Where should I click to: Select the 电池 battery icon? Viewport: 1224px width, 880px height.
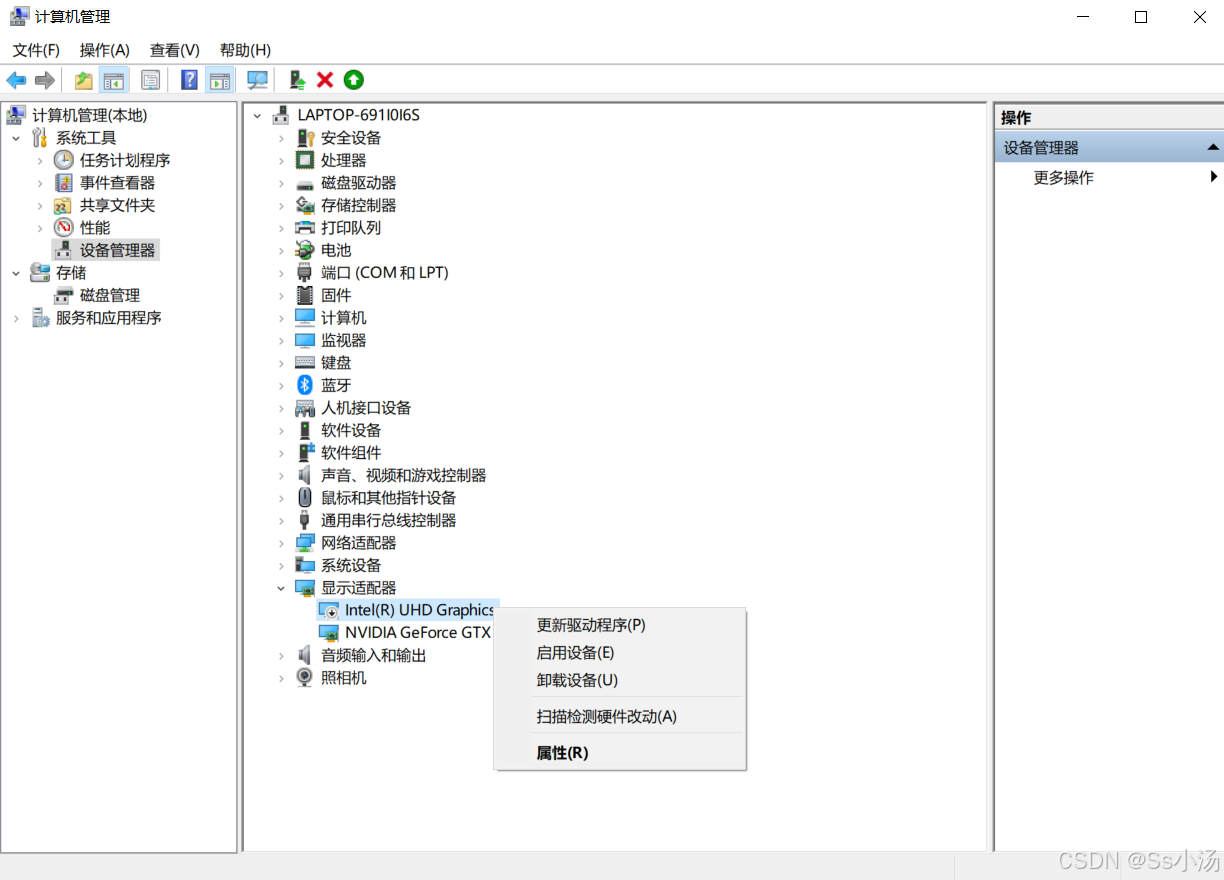[x=305, y=250]
